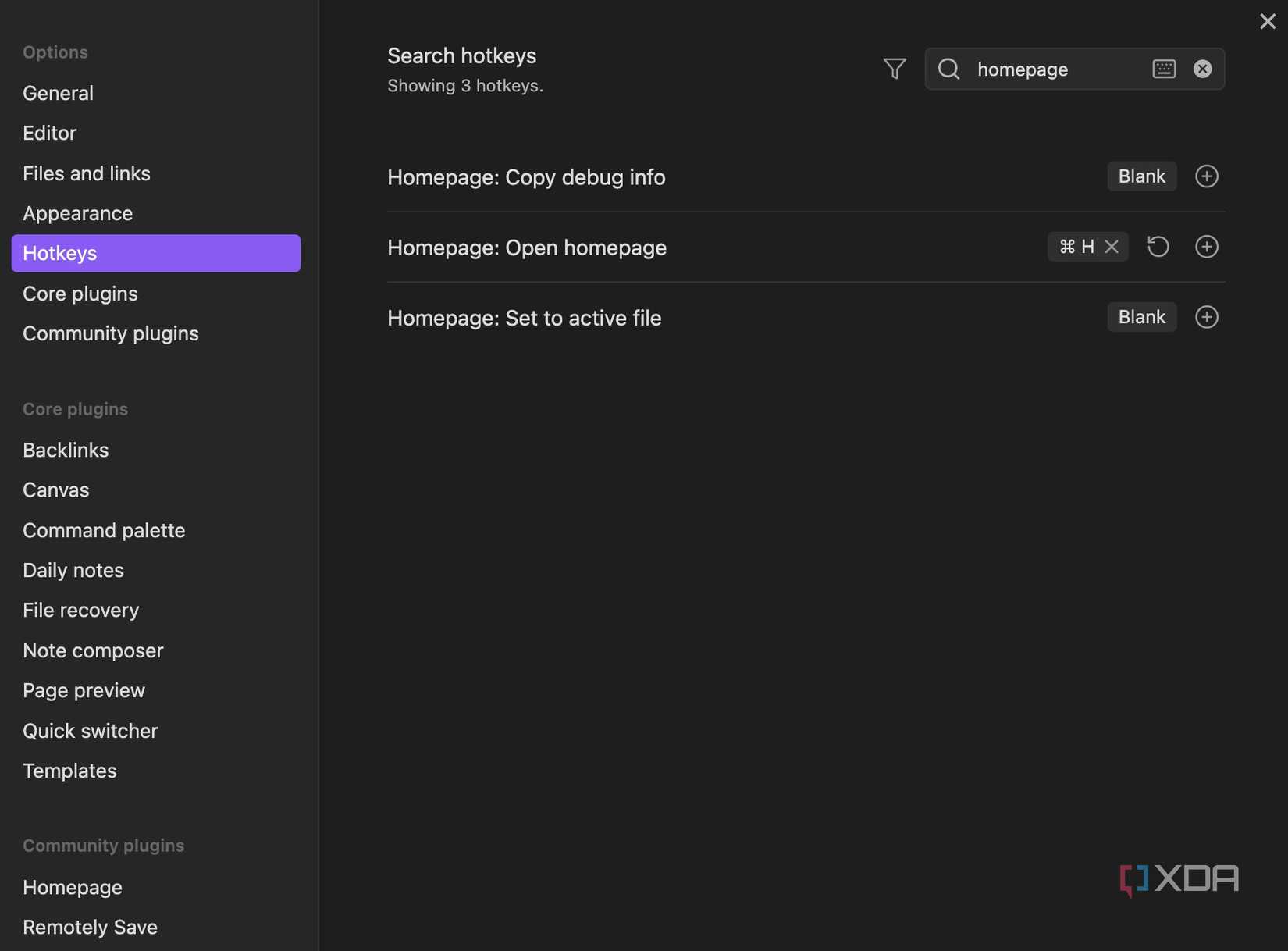Open the Homepage plugin settings
1288x951 pixels.
[72, 887]
